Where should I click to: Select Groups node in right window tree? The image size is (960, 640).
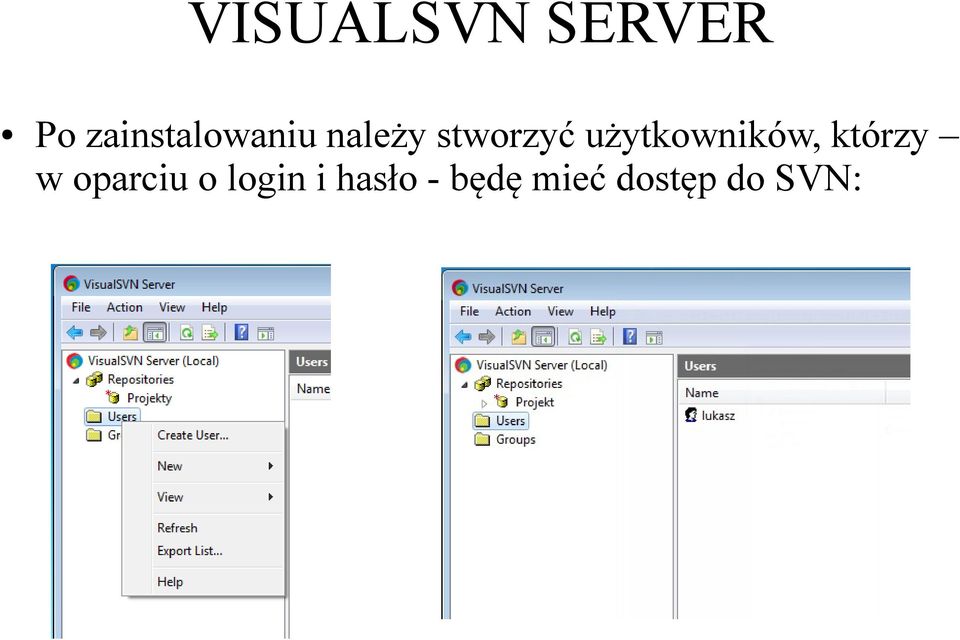click(516, 439)
